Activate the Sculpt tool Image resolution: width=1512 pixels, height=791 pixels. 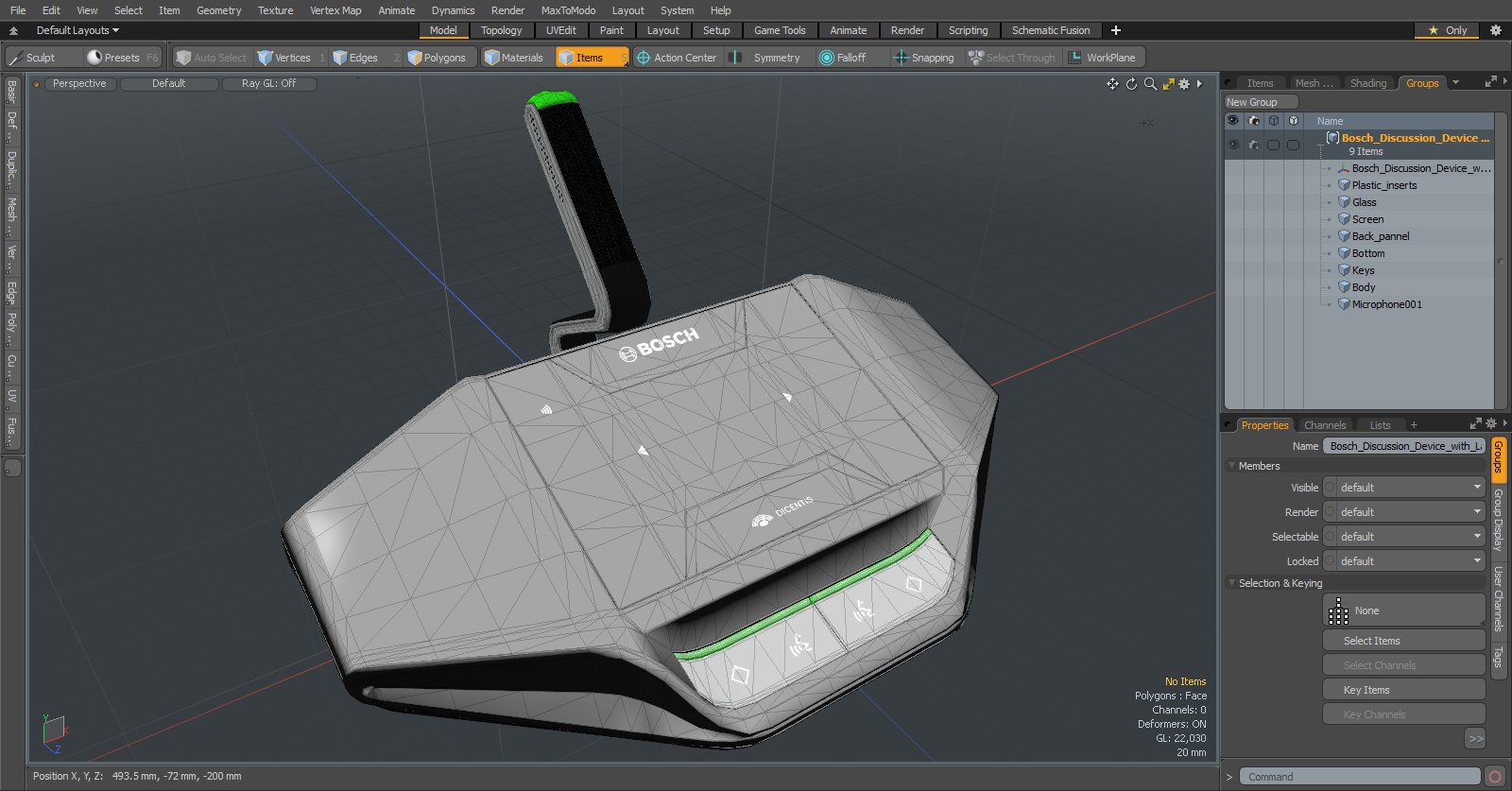(43, 58)
